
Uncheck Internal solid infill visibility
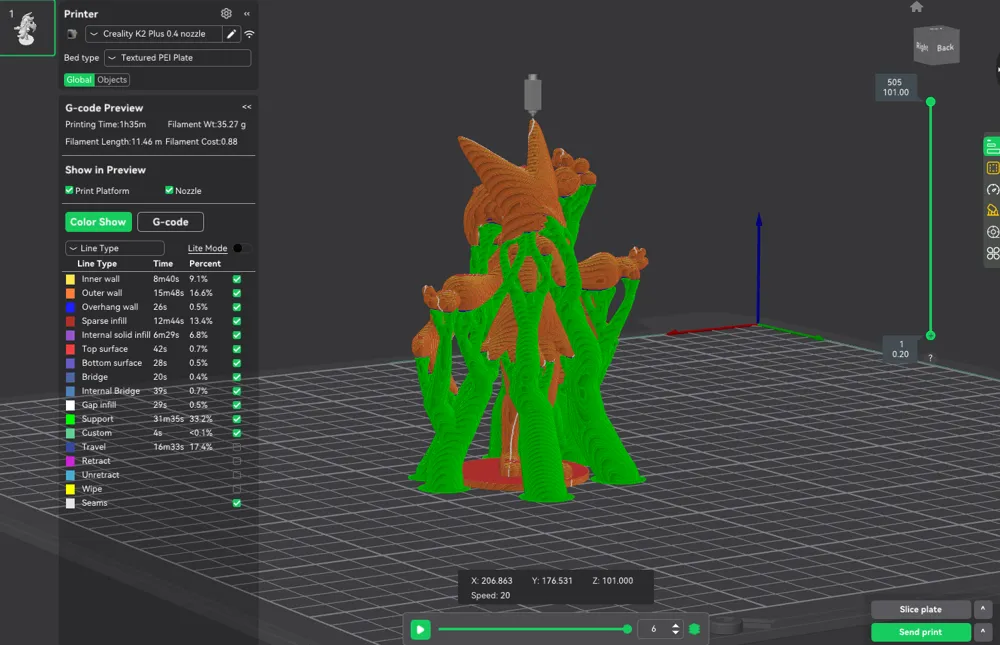[x=237, y=335]
